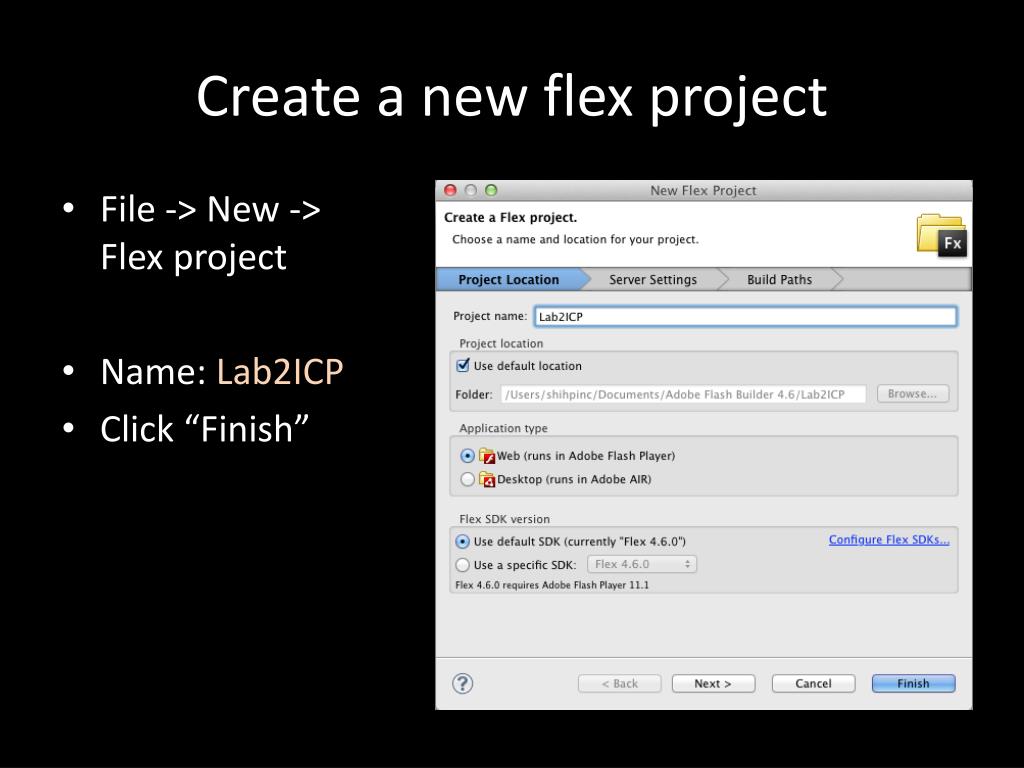This screenshot has height=768, width=1024.
Task: Click the Folder path field
Action: (x=684, y=394)
